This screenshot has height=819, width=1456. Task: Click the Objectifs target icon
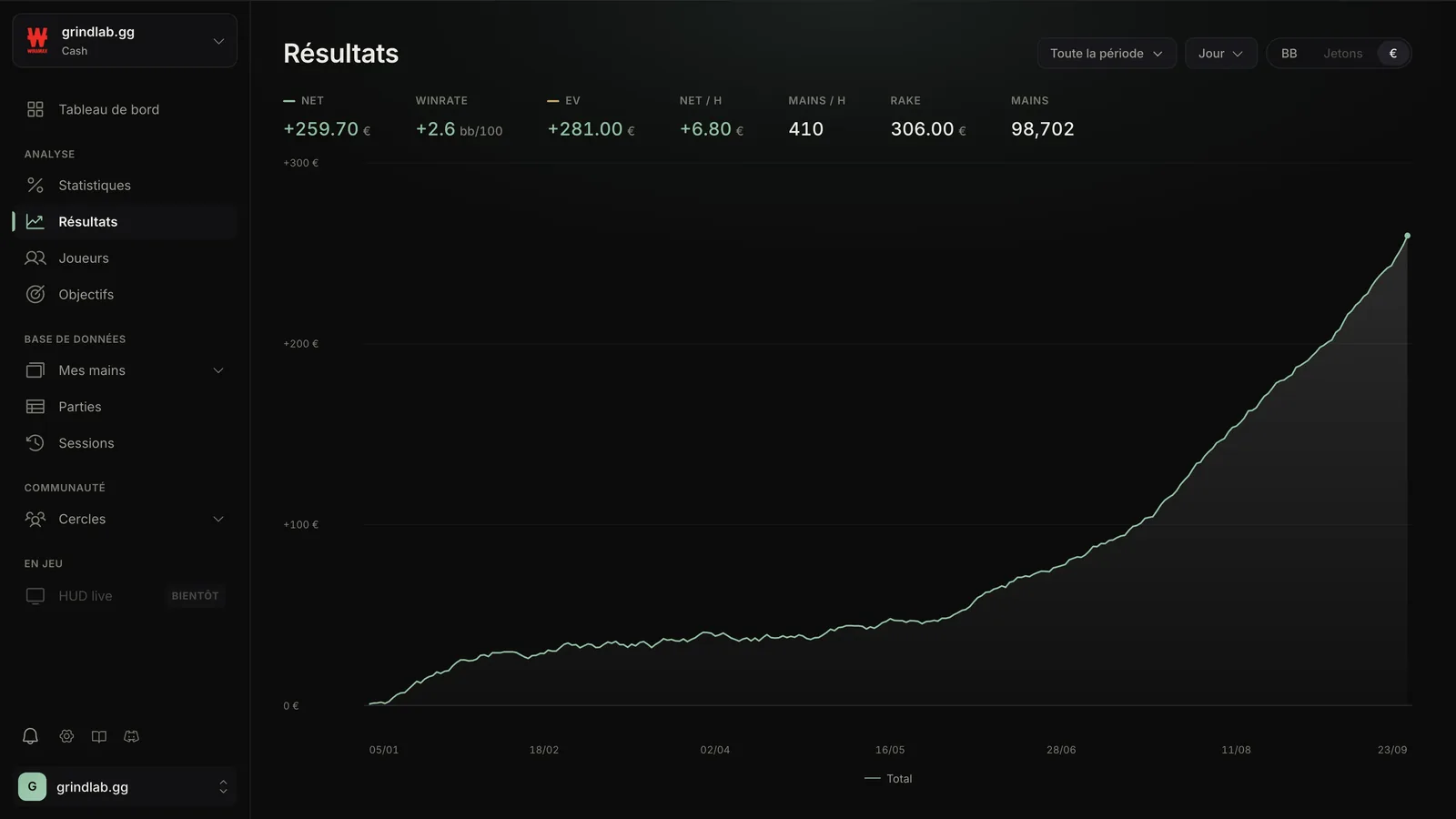[35, 294]
